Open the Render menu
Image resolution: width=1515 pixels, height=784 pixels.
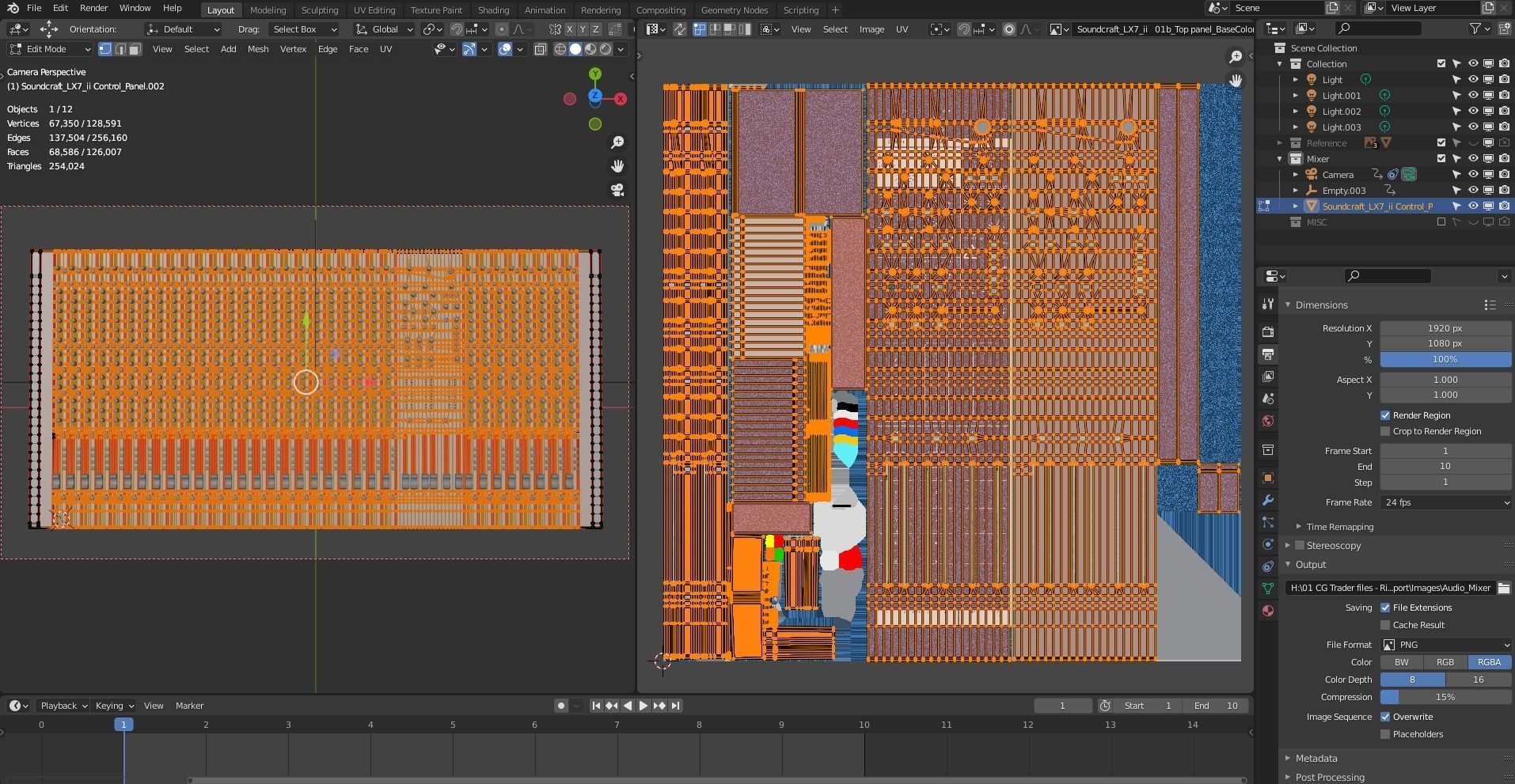pyautogui.click(x=93, y=8)
